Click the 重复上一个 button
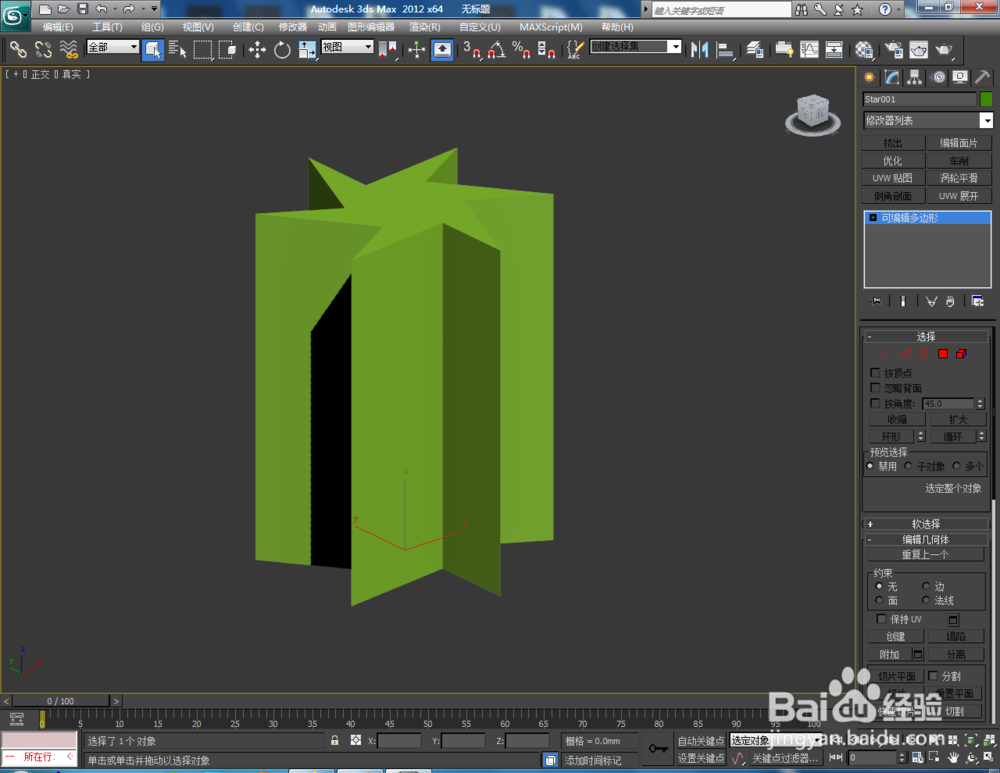 pyautogui.click(x=925, y=554)
